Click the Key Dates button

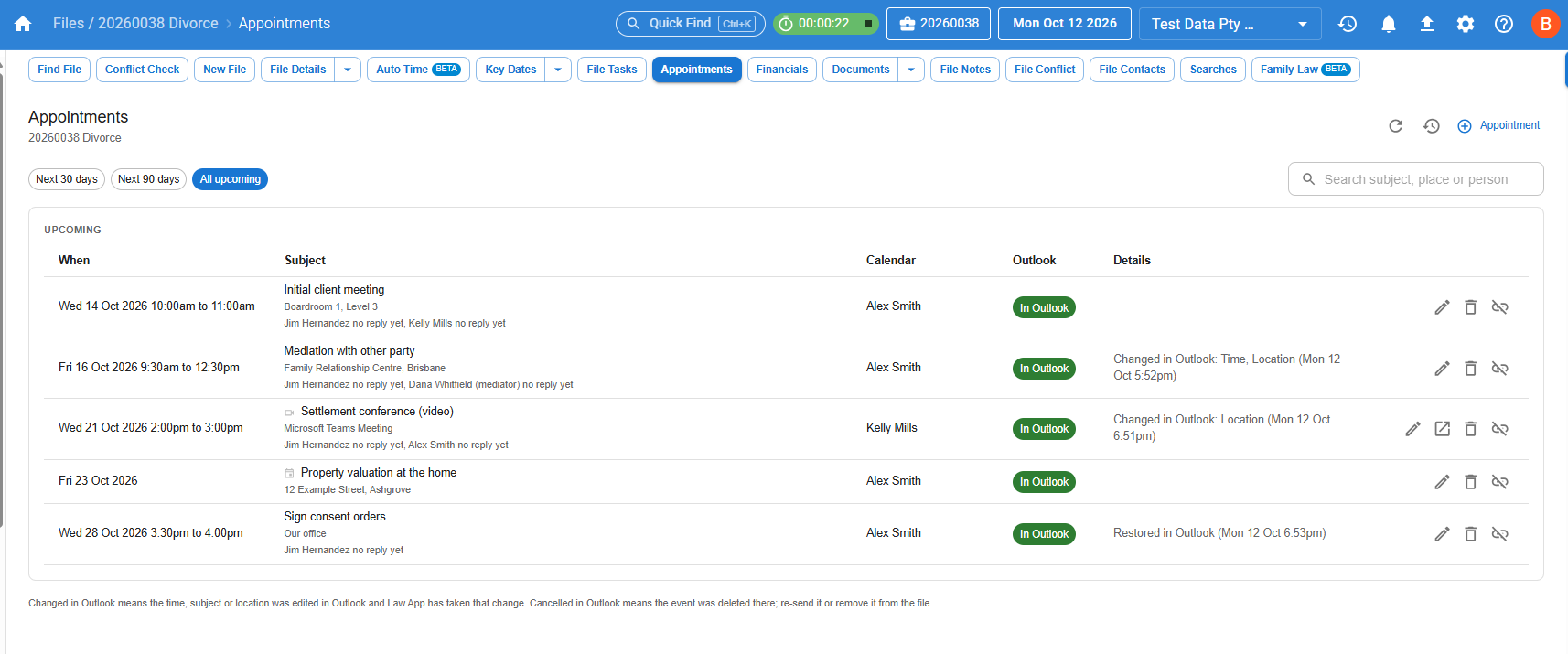(510, 70)
